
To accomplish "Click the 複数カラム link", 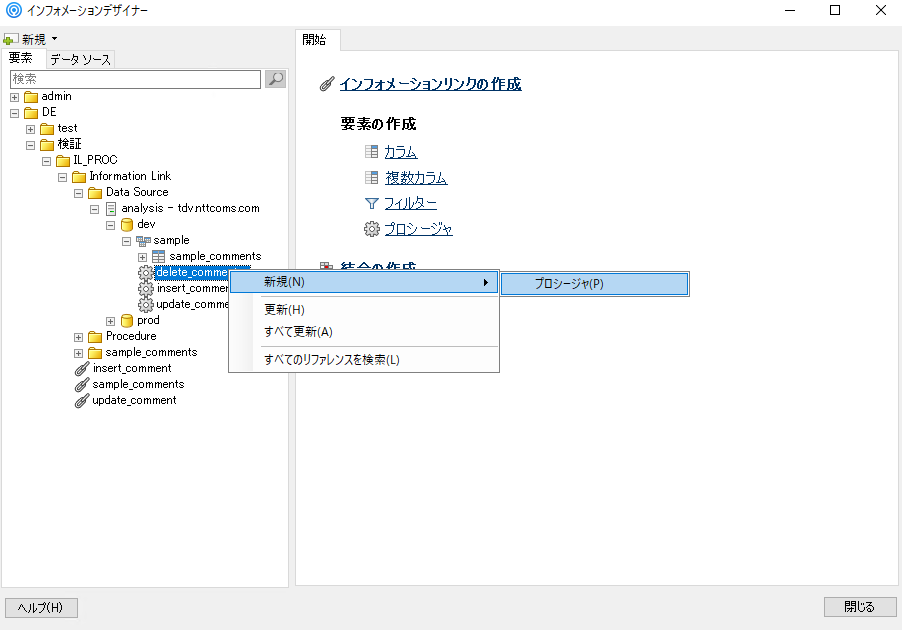I will pyautogui.click(x=416, y=178).
